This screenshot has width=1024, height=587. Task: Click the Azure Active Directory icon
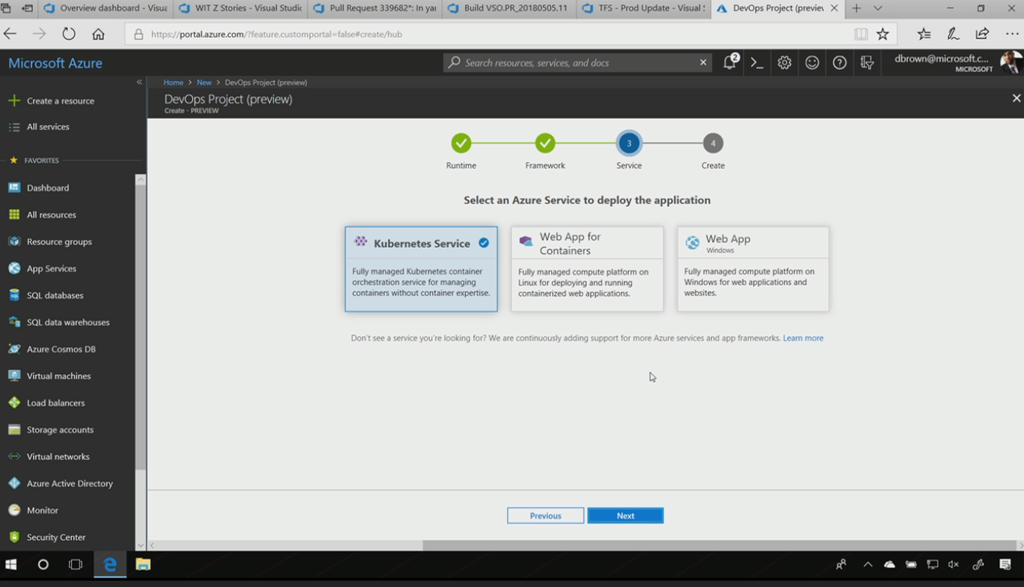[x=14, y=483]
